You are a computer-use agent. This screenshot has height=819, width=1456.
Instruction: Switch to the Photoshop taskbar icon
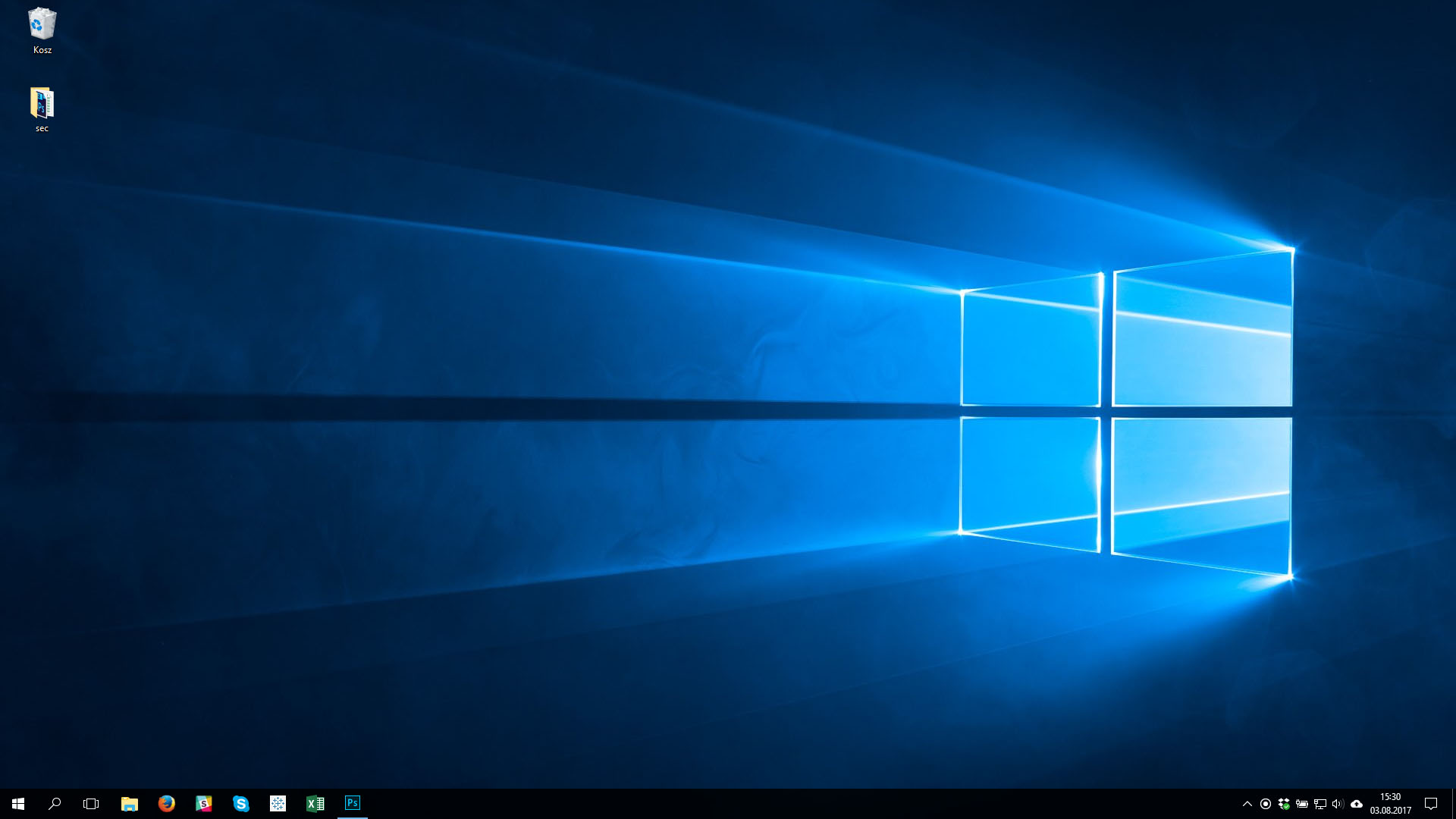(x=353, y=803)
